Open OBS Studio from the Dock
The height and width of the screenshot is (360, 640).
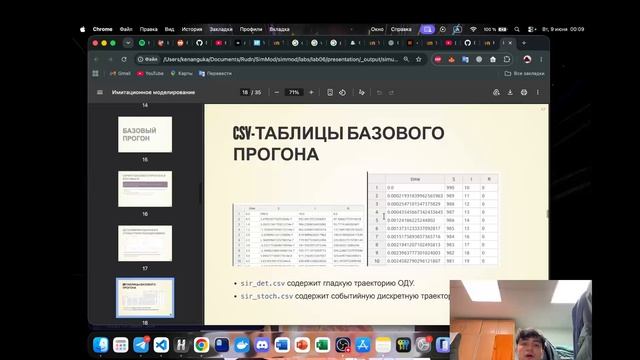tap(342, 345)
